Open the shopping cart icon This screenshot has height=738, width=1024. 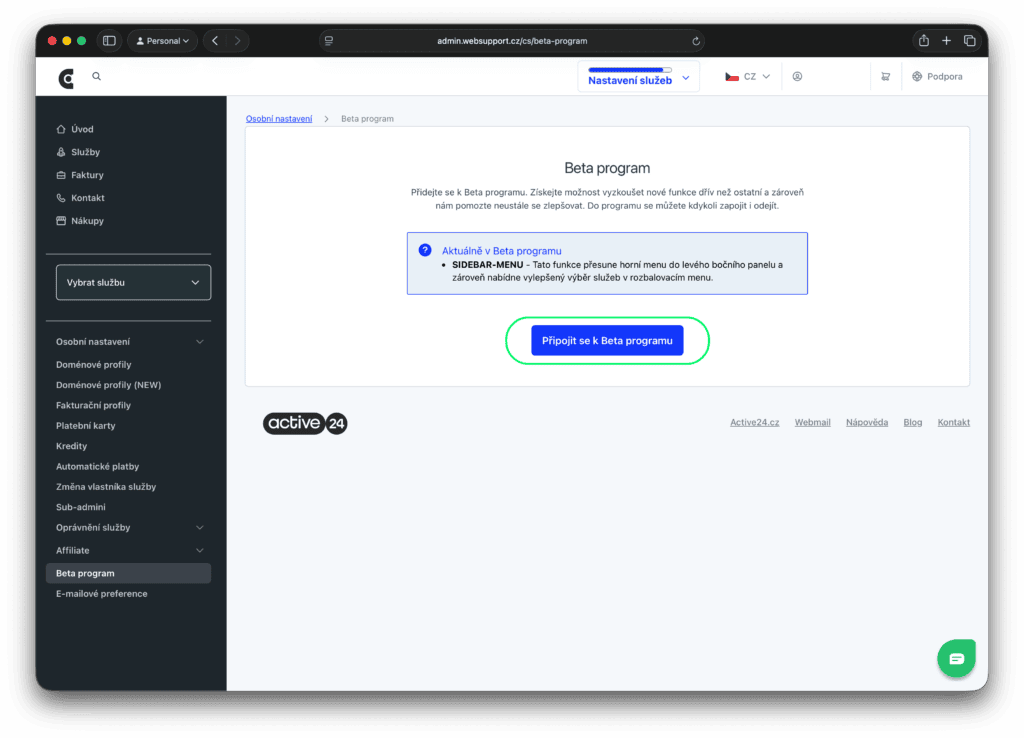tap(884, 76)
